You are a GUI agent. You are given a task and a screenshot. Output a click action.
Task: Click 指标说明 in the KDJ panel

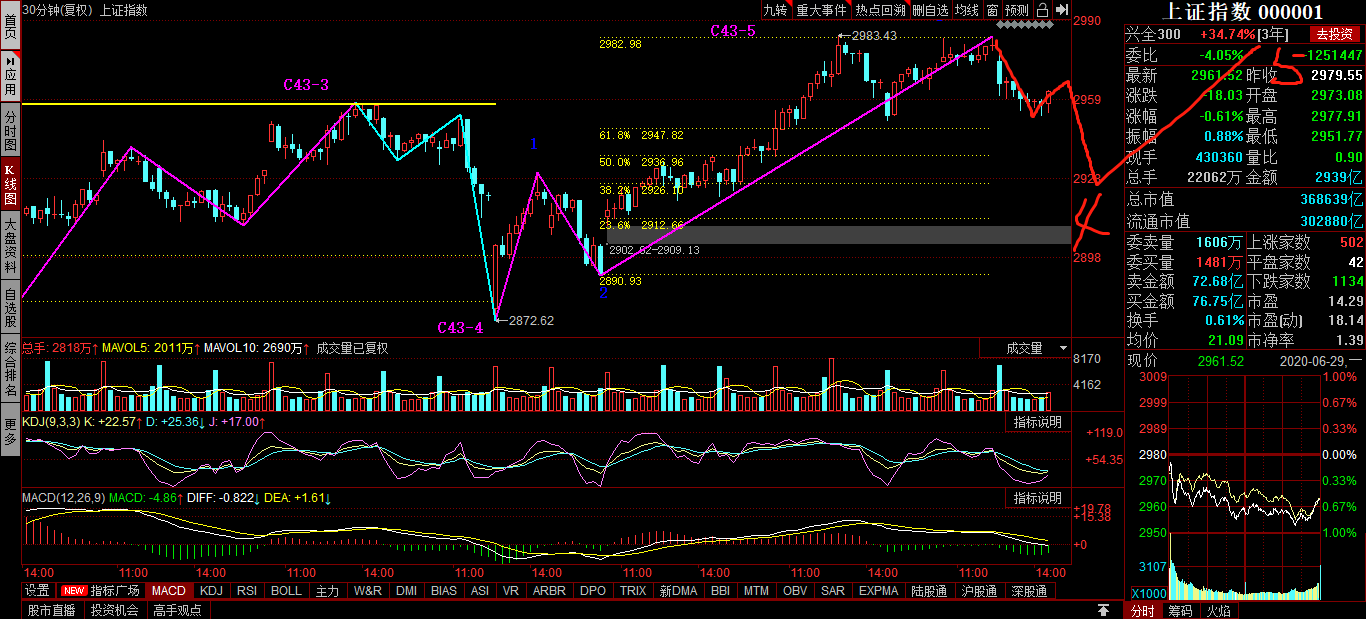(1037, 422)
